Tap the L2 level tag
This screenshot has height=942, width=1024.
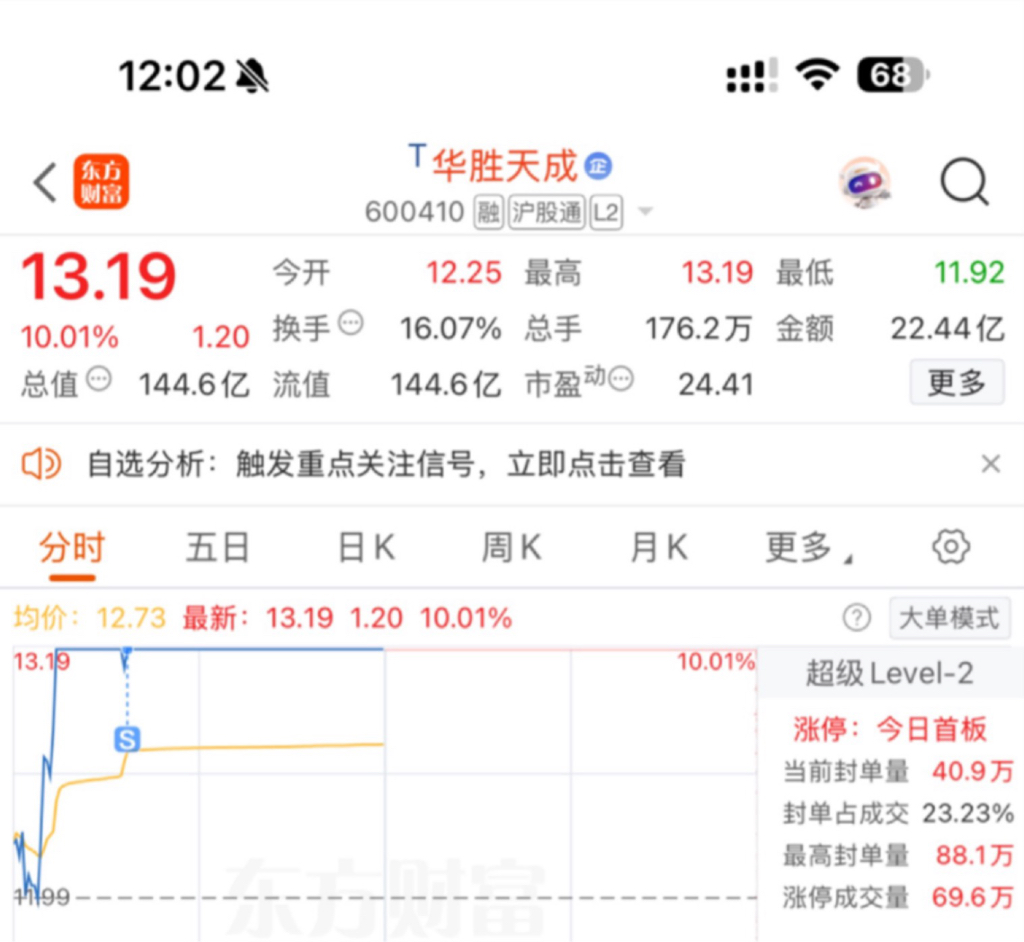606,212
